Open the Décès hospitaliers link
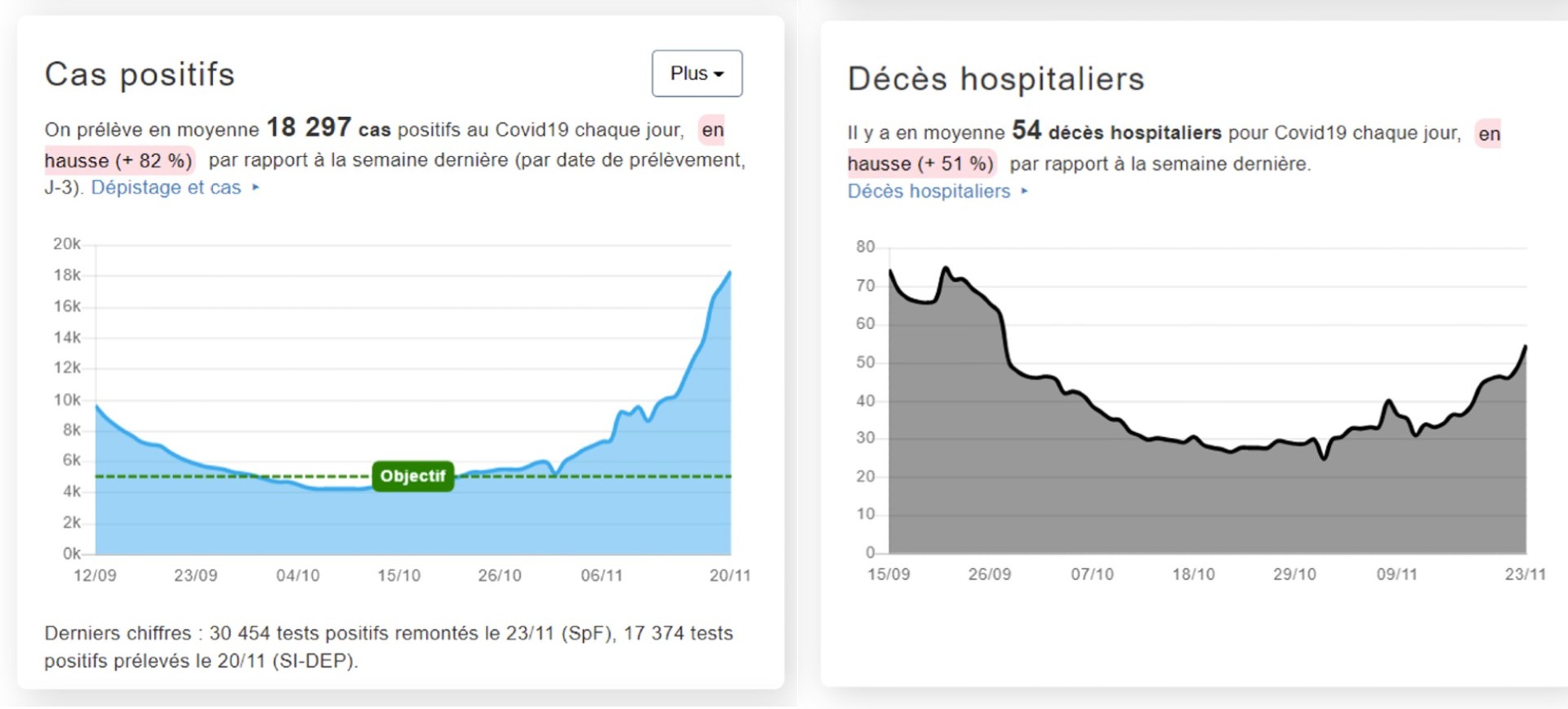 tap(929, 191)
